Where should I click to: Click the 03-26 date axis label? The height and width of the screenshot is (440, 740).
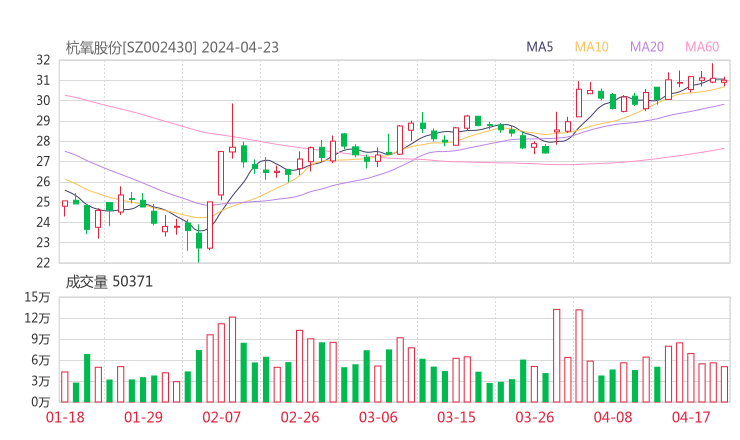coord(534,417)
